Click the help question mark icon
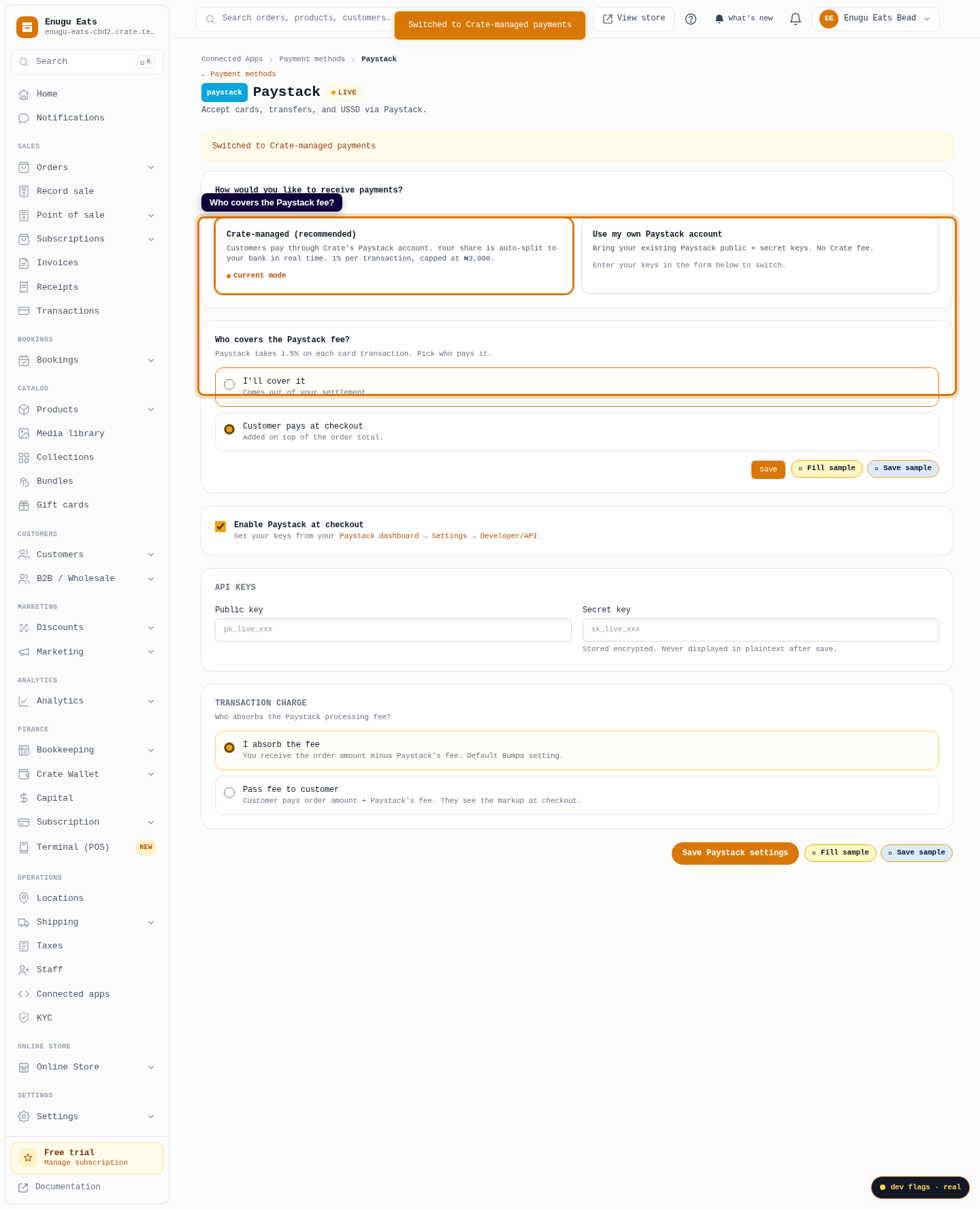The width and height of the screenshot is (980, 1209). (x=691, y=19)
